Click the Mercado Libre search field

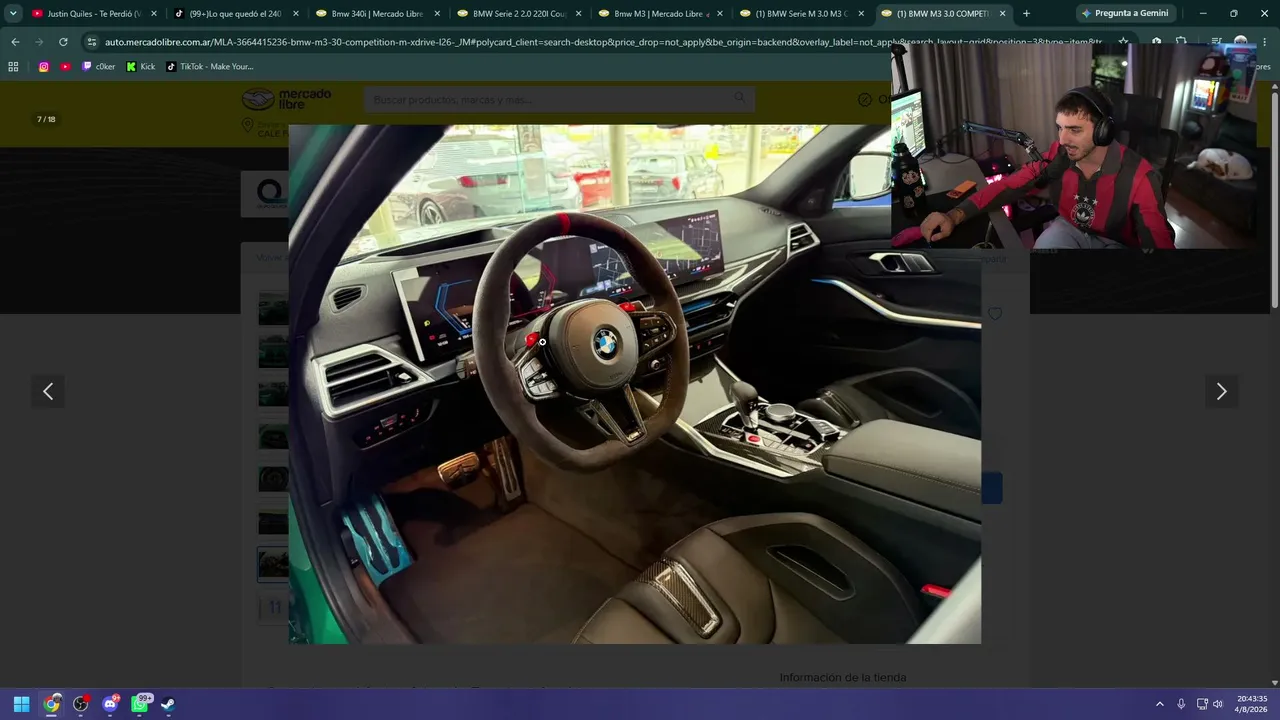tap(559, 99)
